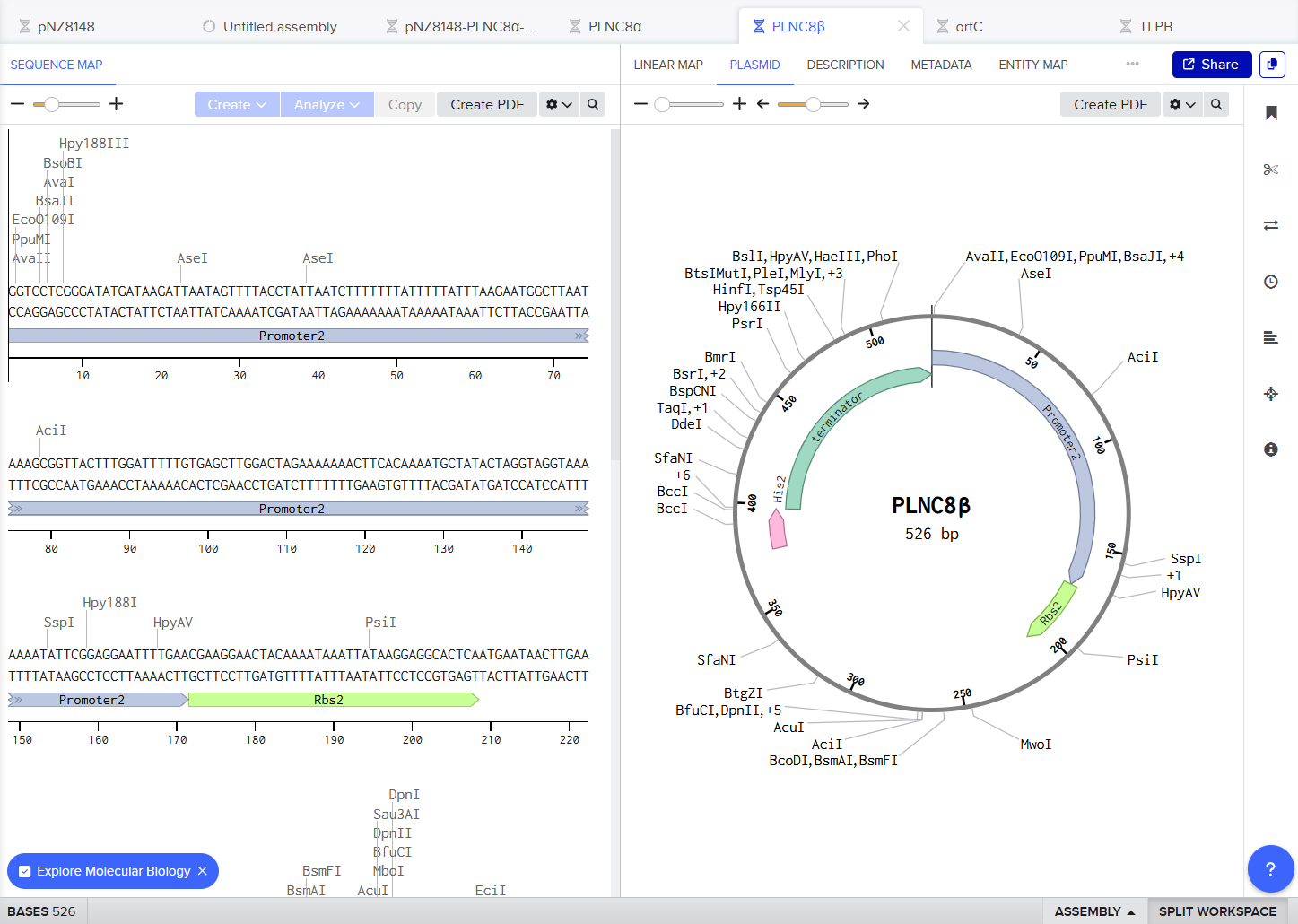Image resolution: width=1298 pixels, height=924 pixels.
Task: Select the Rbs2 annotation in sequence map
Action: [333, 700]
